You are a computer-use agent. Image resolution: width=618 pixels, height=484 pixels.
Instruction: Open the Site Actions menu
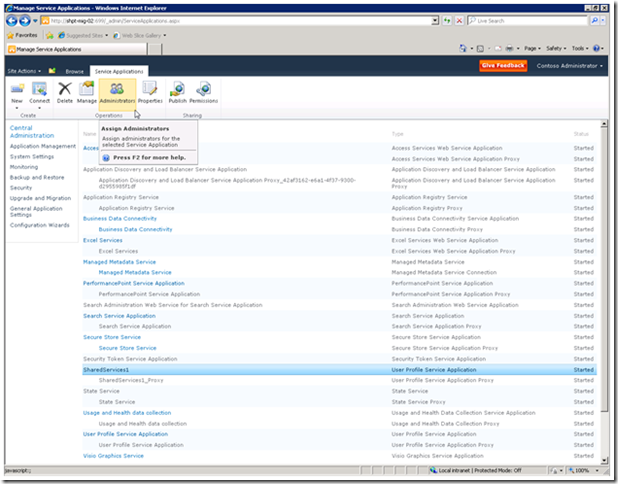tap(24, 71)
